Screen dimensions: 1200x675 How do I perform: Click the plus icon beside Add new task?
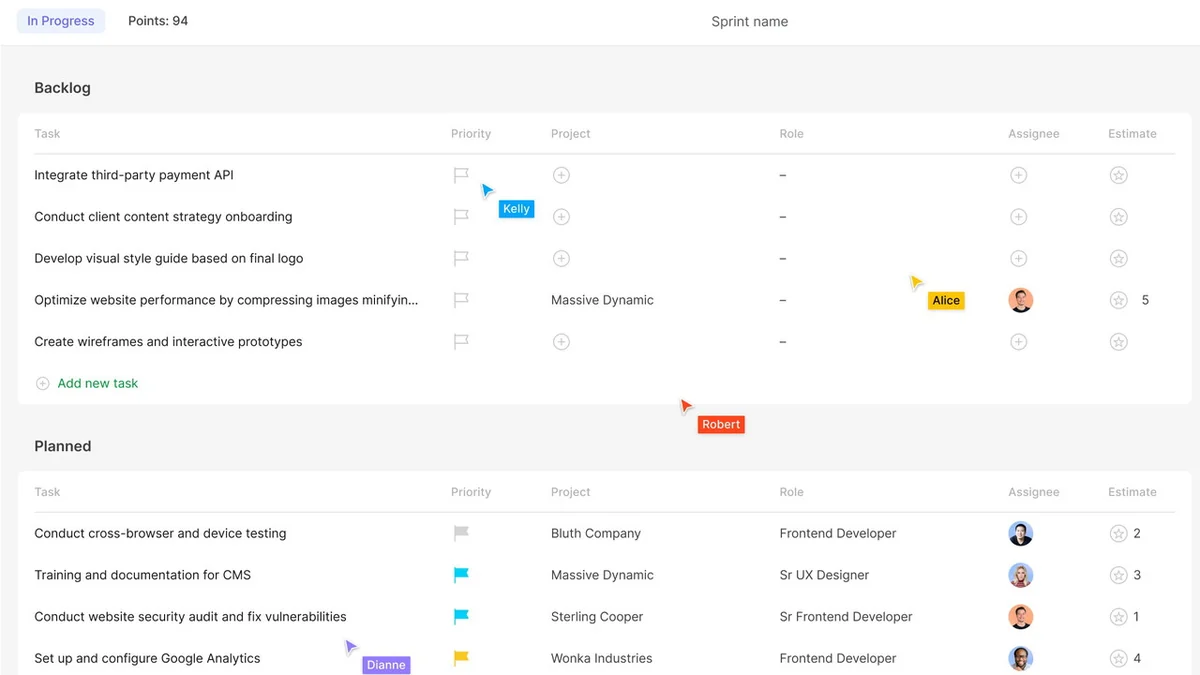(x=42, y=383)
